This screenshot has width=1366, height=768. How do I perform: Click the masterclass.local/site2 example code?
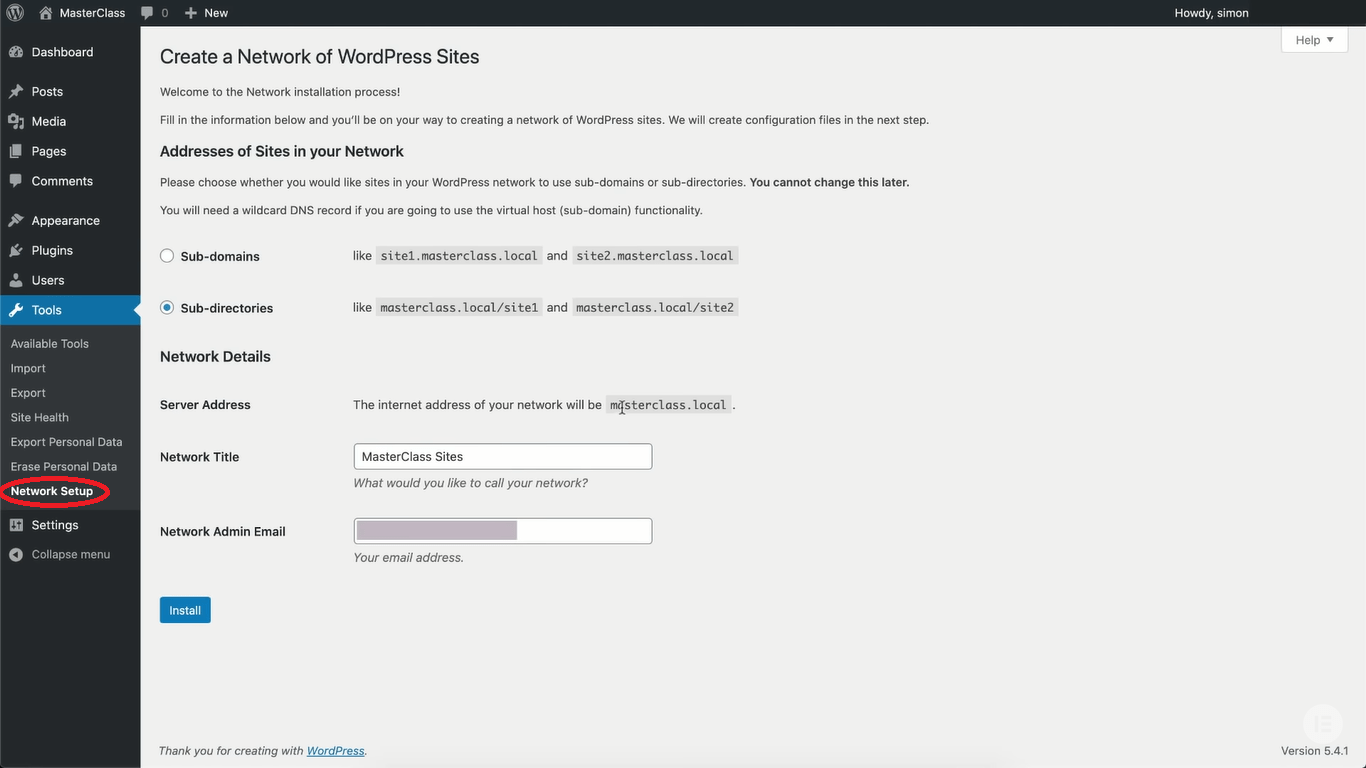pyautogui.click(x=655, y=308)
